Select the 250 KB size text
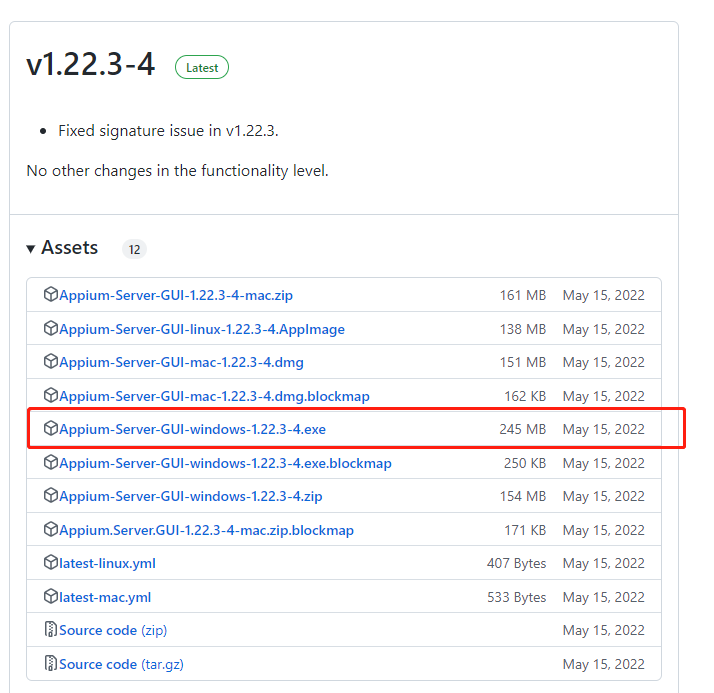This screenshot has height=693, width=714. coord(525,463)
